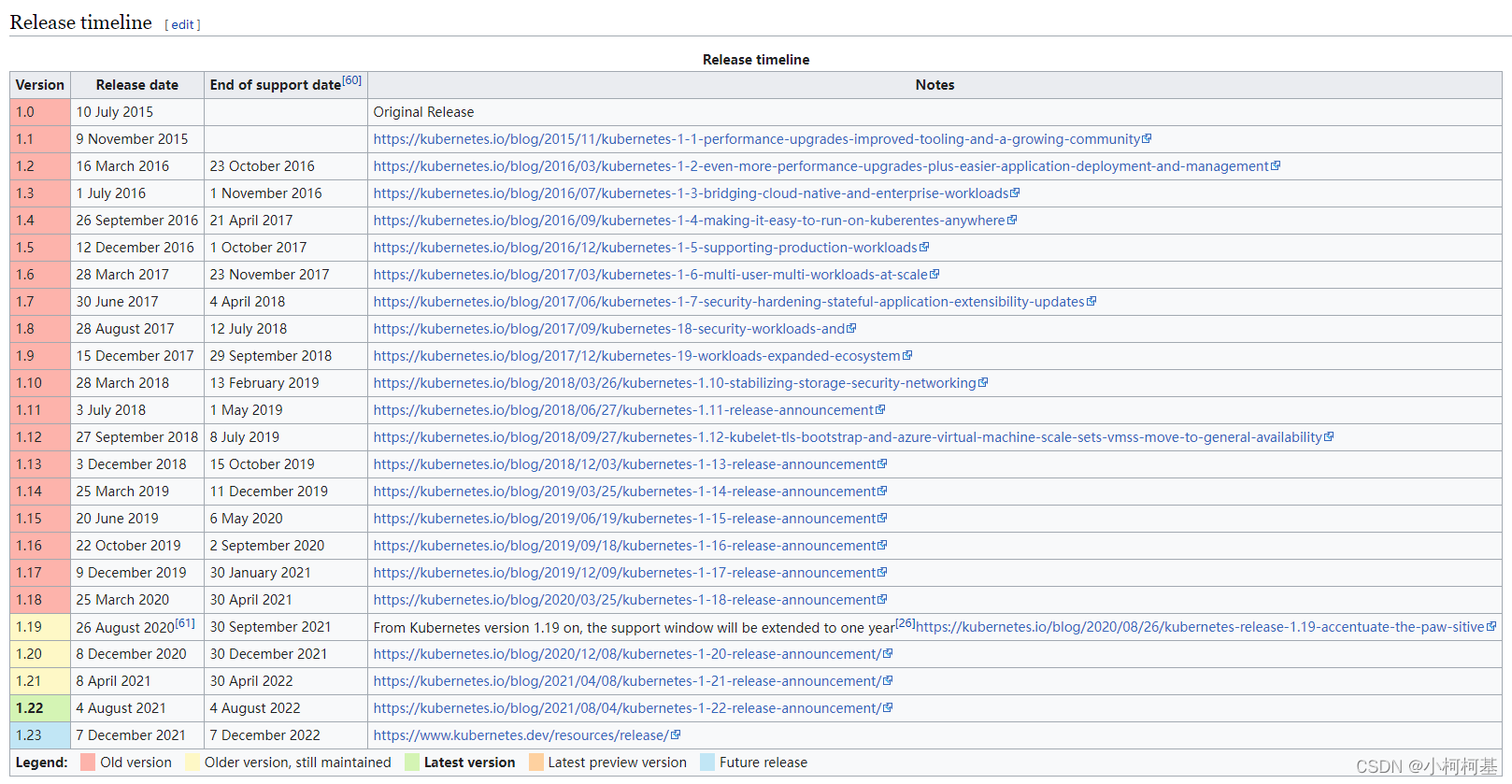Screen dimensions: 1512x784
Task: Open the Kubernetes 1.5 production workloads link
Action: point(646,248)
